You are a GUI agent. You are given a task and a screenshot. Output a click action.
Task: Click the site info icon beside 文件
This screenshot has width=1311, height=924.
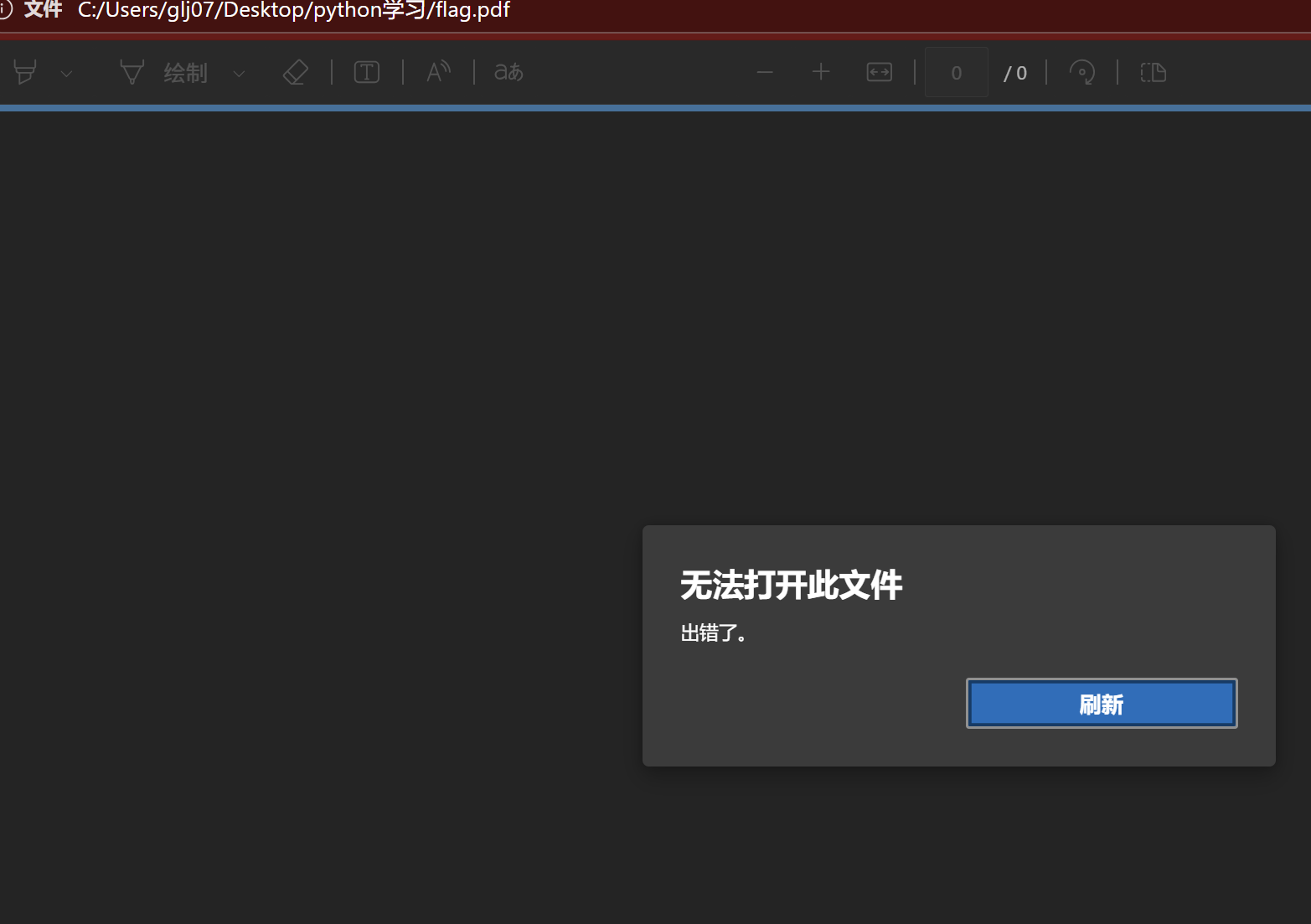[5, 11]
